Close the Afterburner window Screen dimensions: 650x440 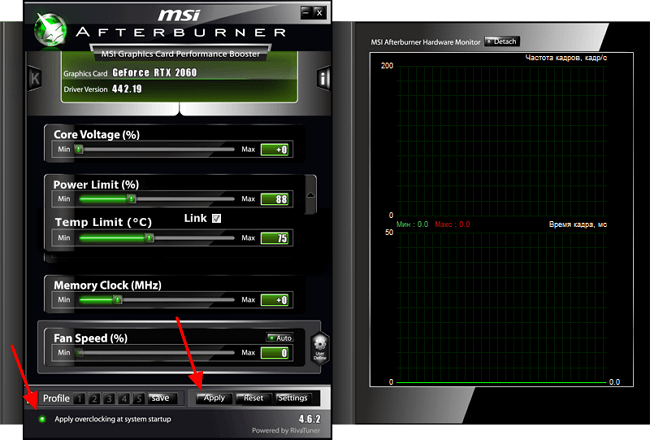click(x=320, y=13)
